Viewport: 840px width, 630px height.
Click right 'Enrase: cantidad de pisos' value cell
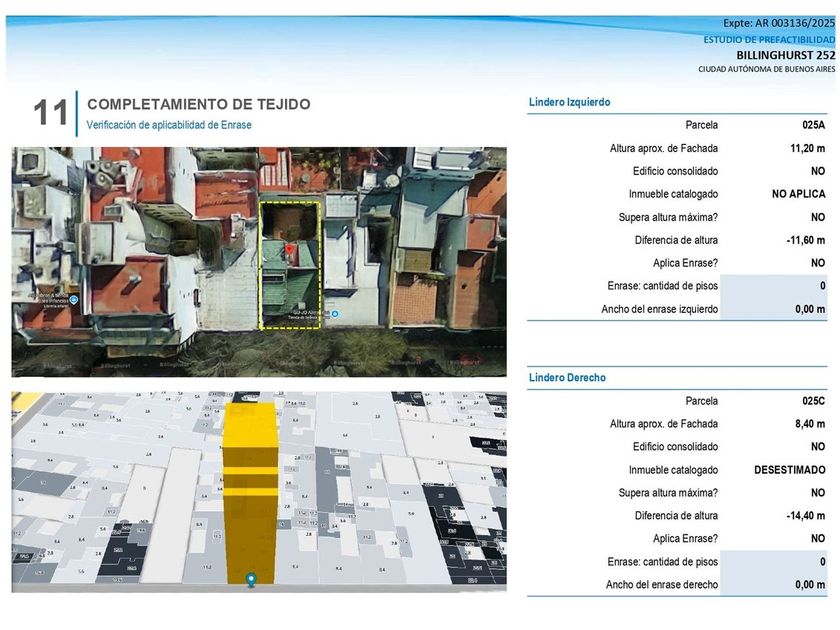[x=774, y=561]
